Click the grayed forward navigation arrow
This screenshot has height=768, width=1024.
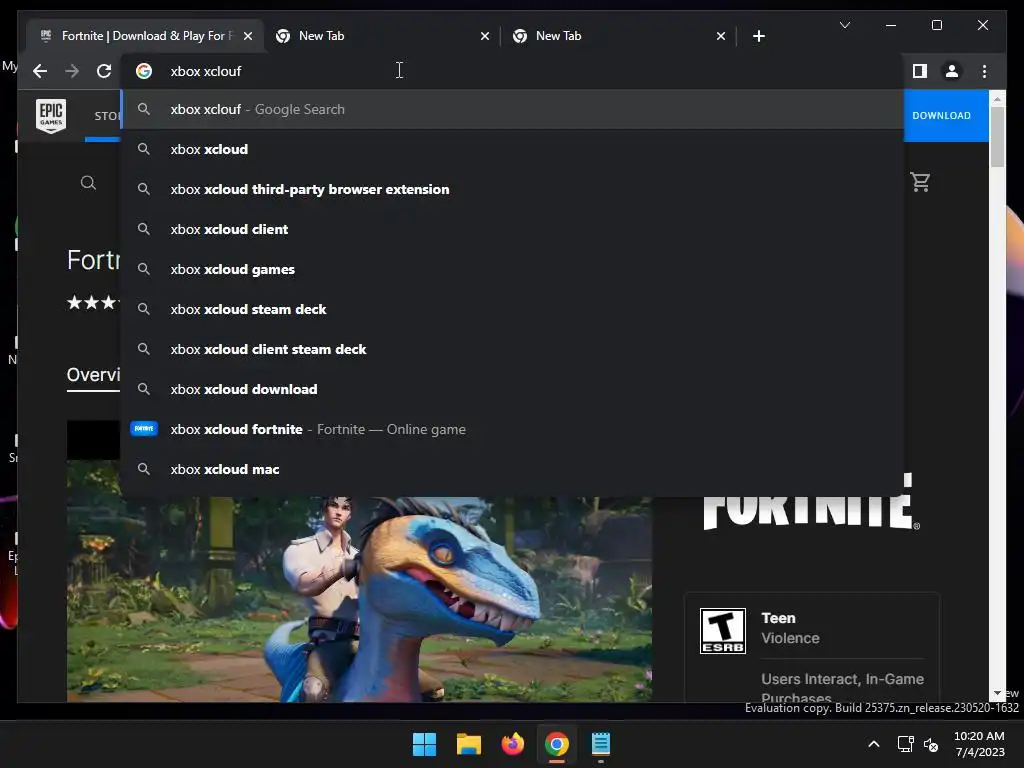tap(72, 71)
